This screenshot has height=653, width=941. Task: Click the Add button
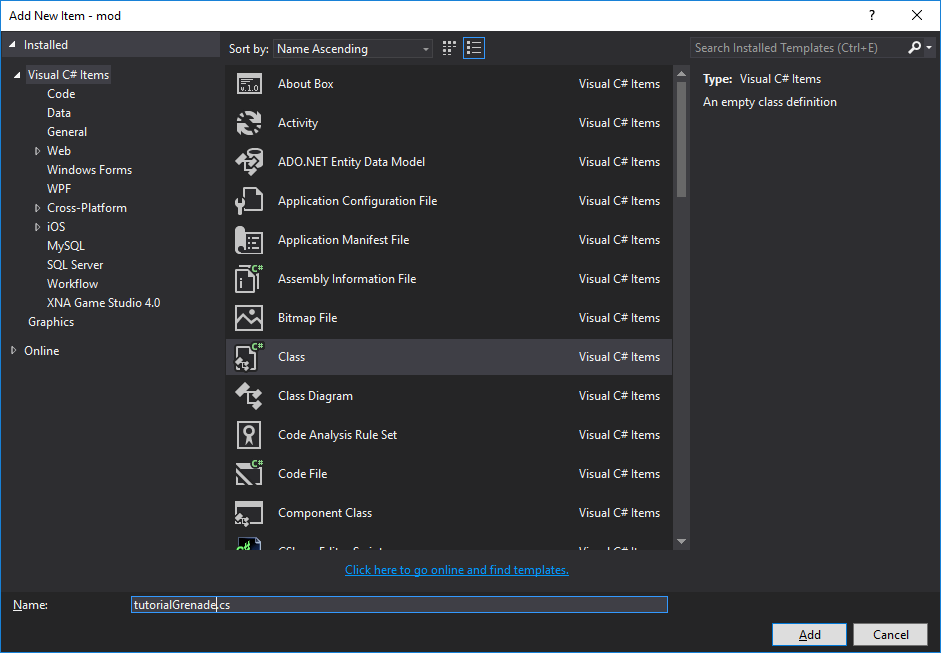[x=809, y=634]
